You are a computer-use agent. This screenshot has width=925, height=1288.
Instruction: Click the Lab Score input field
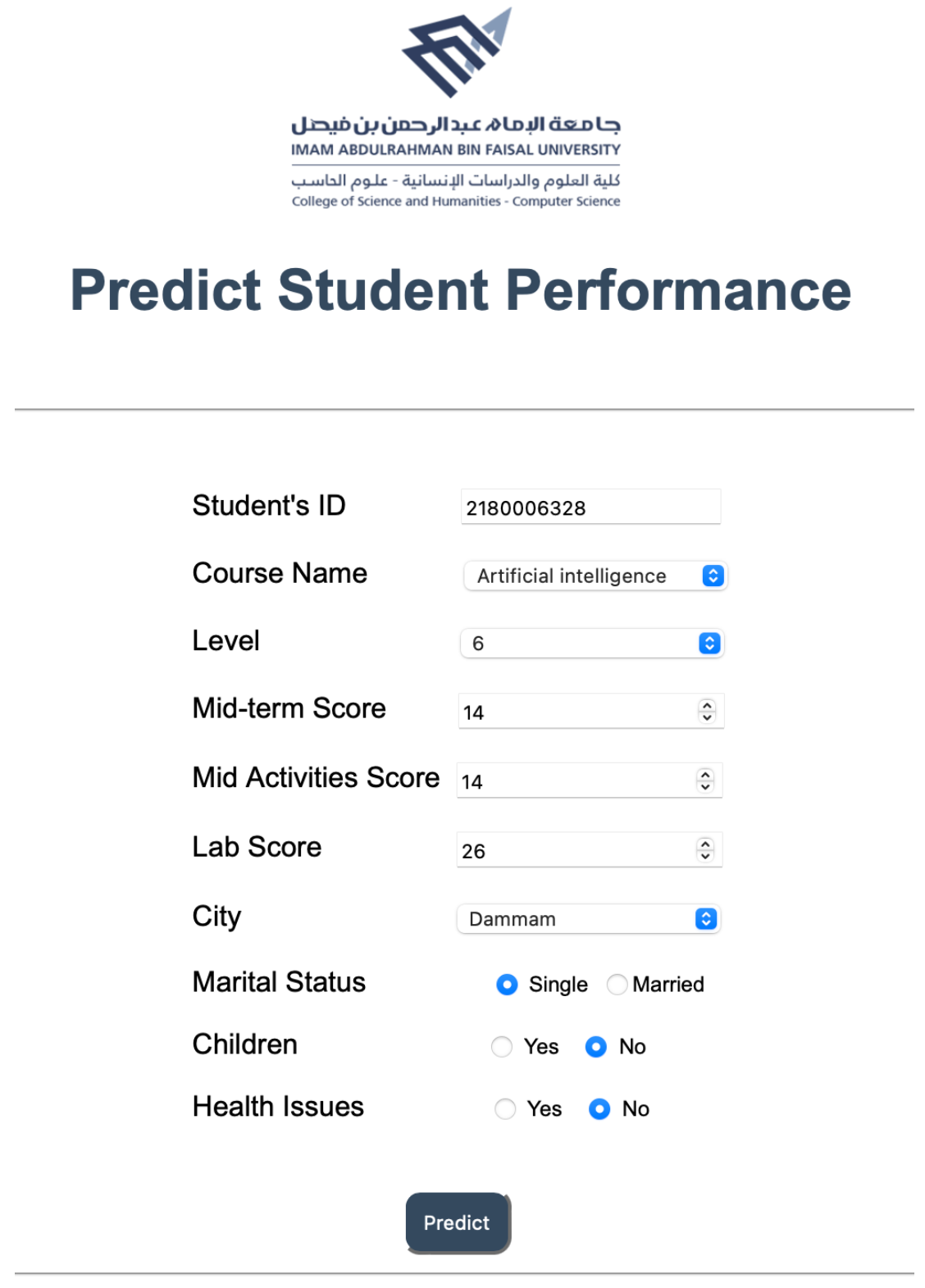[576, 851]
